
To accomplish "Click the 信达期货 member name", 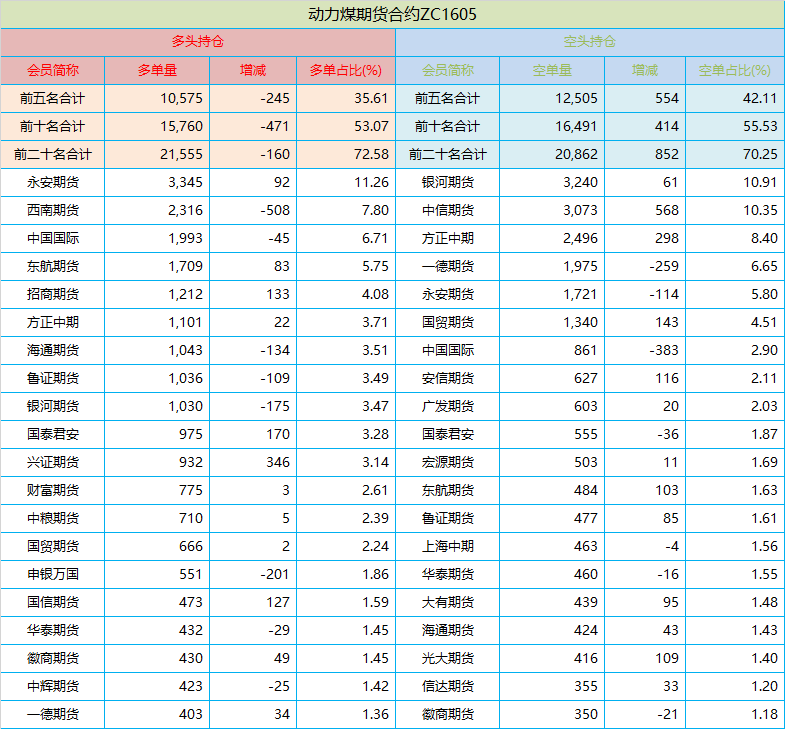I will 448,686.
